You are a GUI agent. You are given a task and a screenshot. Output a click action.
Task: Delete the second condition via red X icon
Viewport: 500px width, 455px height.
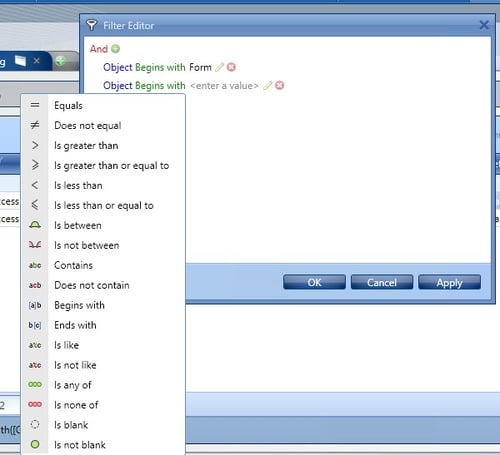[x=280, y=86]
